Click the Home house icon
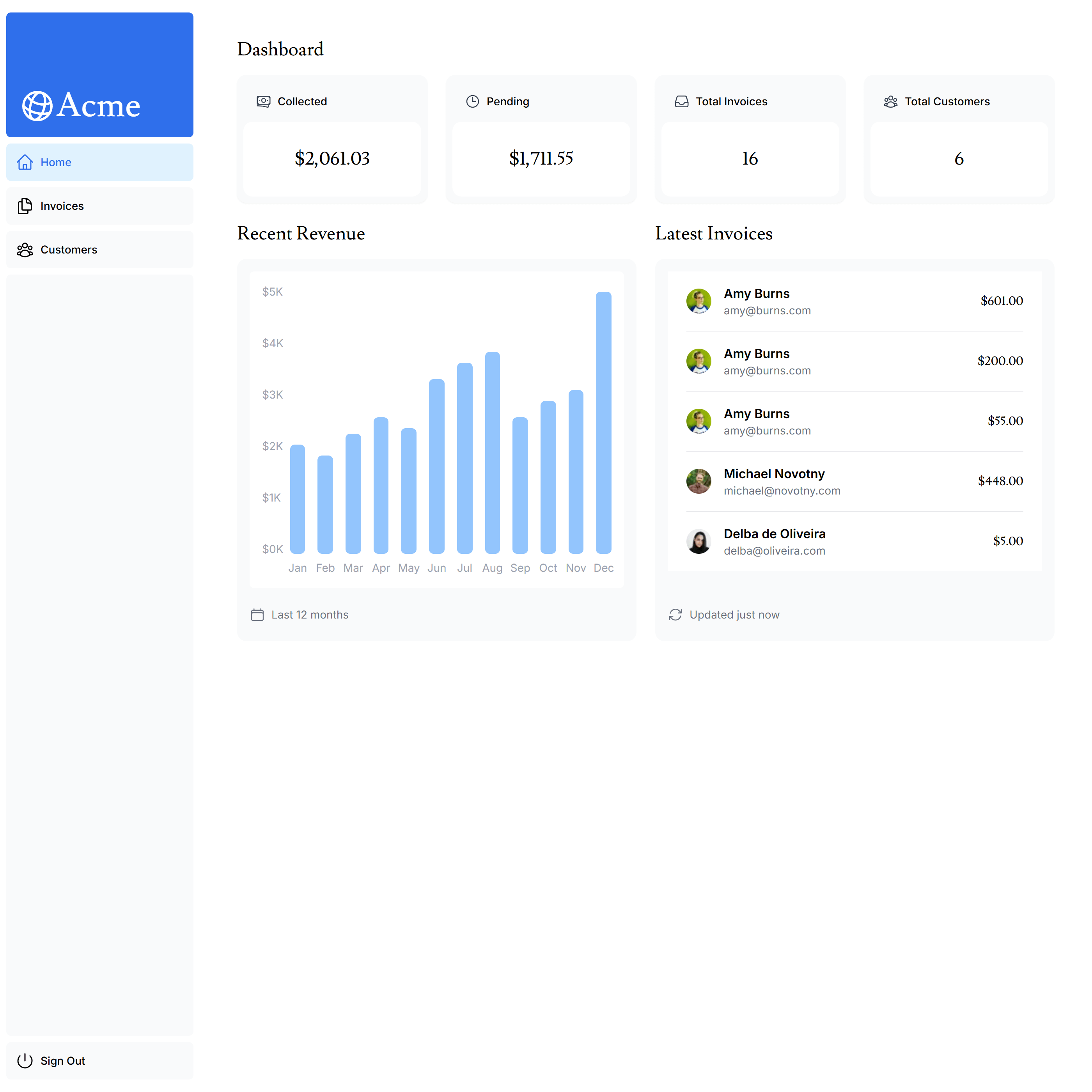Image resolution: width=1092 pixels, height=1092 pixels. pos(25,162)
